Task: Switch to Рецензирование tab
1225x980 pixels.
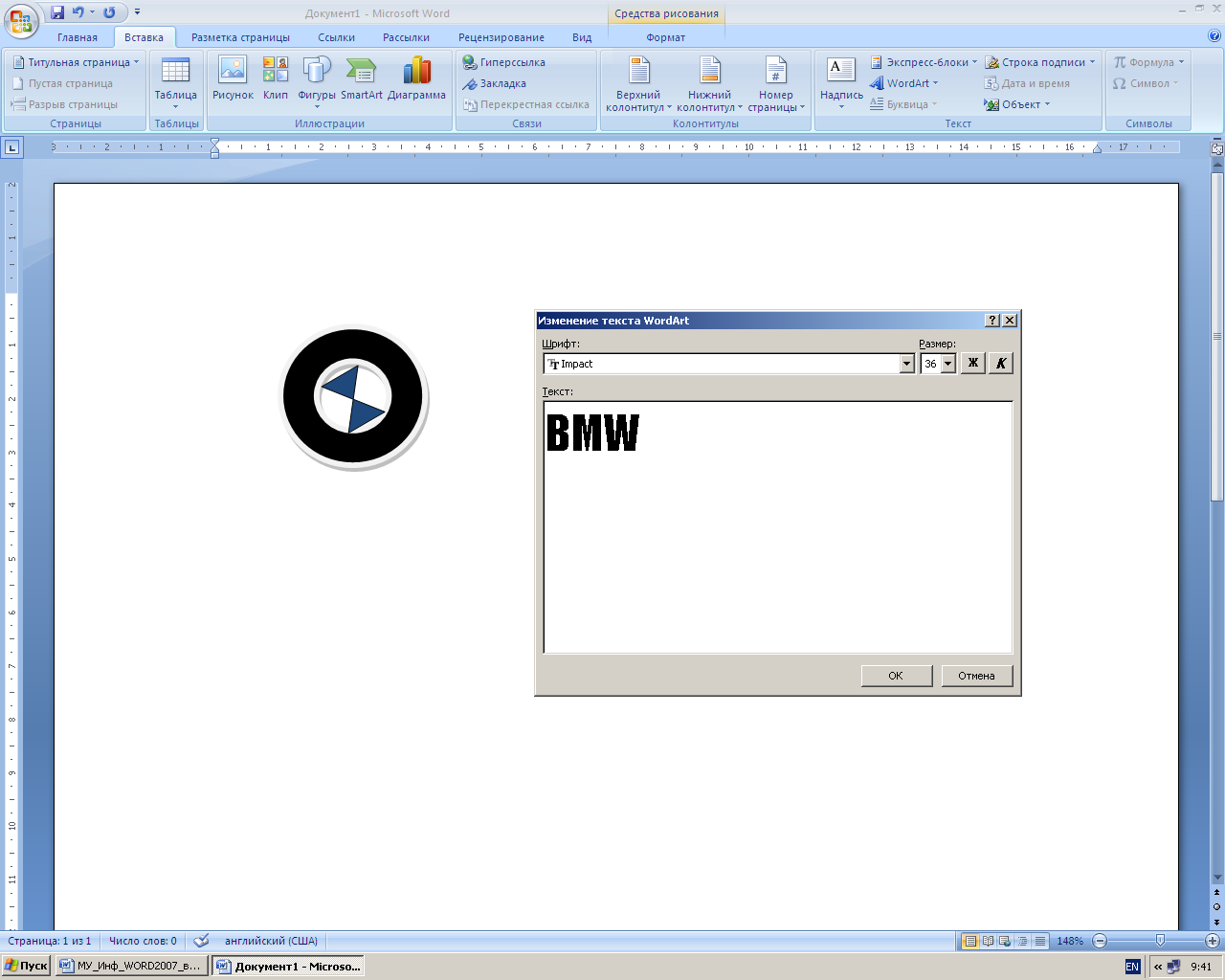Action: [501, 37]
